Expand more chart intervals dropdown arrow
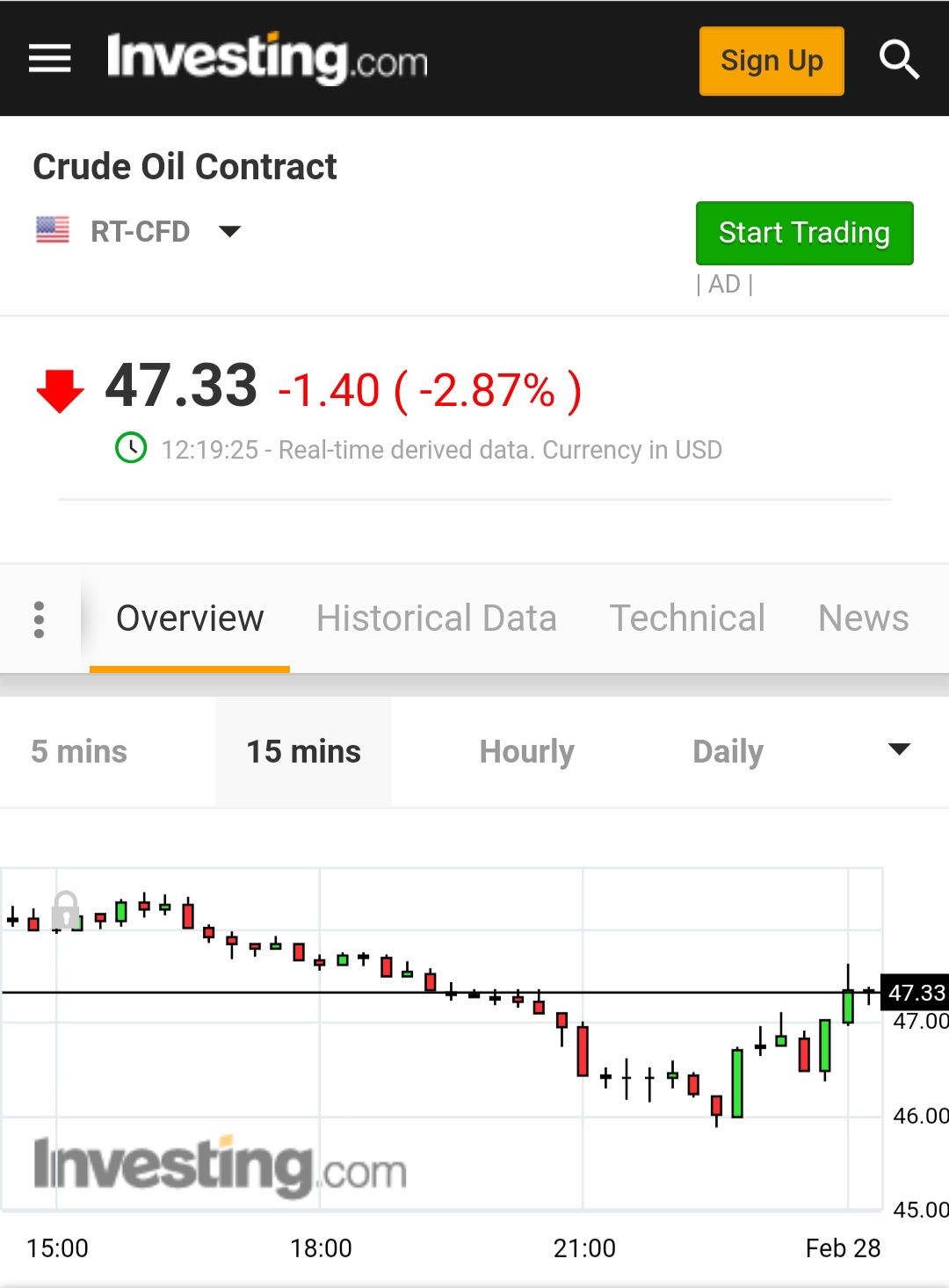This screenshot has width=949, height=1288. click(899, 749)
